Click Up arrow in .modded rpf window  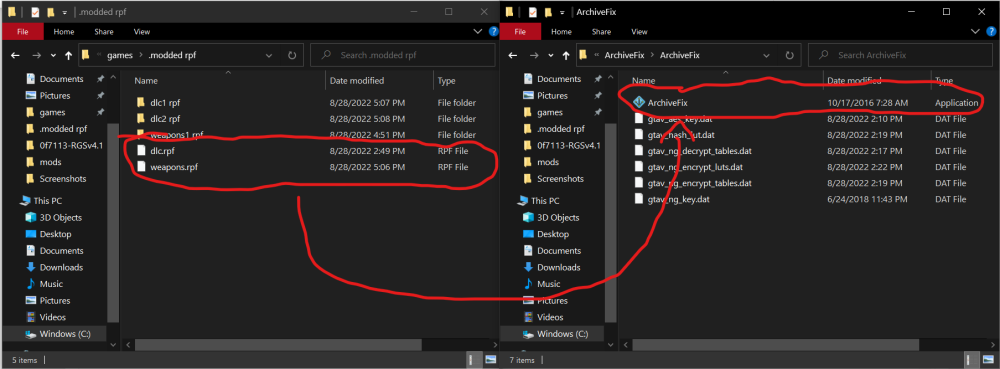coord(68,55)
